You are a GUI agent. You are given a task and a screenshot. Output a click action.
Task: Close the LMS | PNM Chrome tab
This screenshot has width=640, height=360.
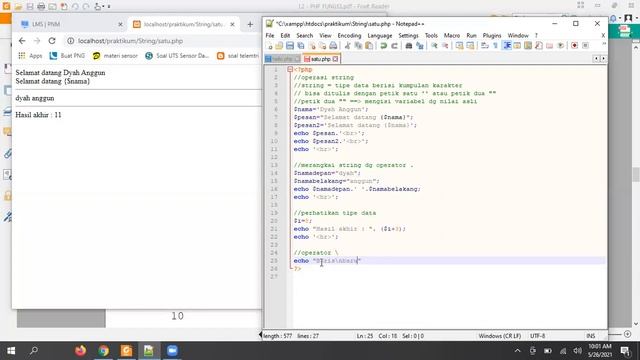click(x=120, y=24)
